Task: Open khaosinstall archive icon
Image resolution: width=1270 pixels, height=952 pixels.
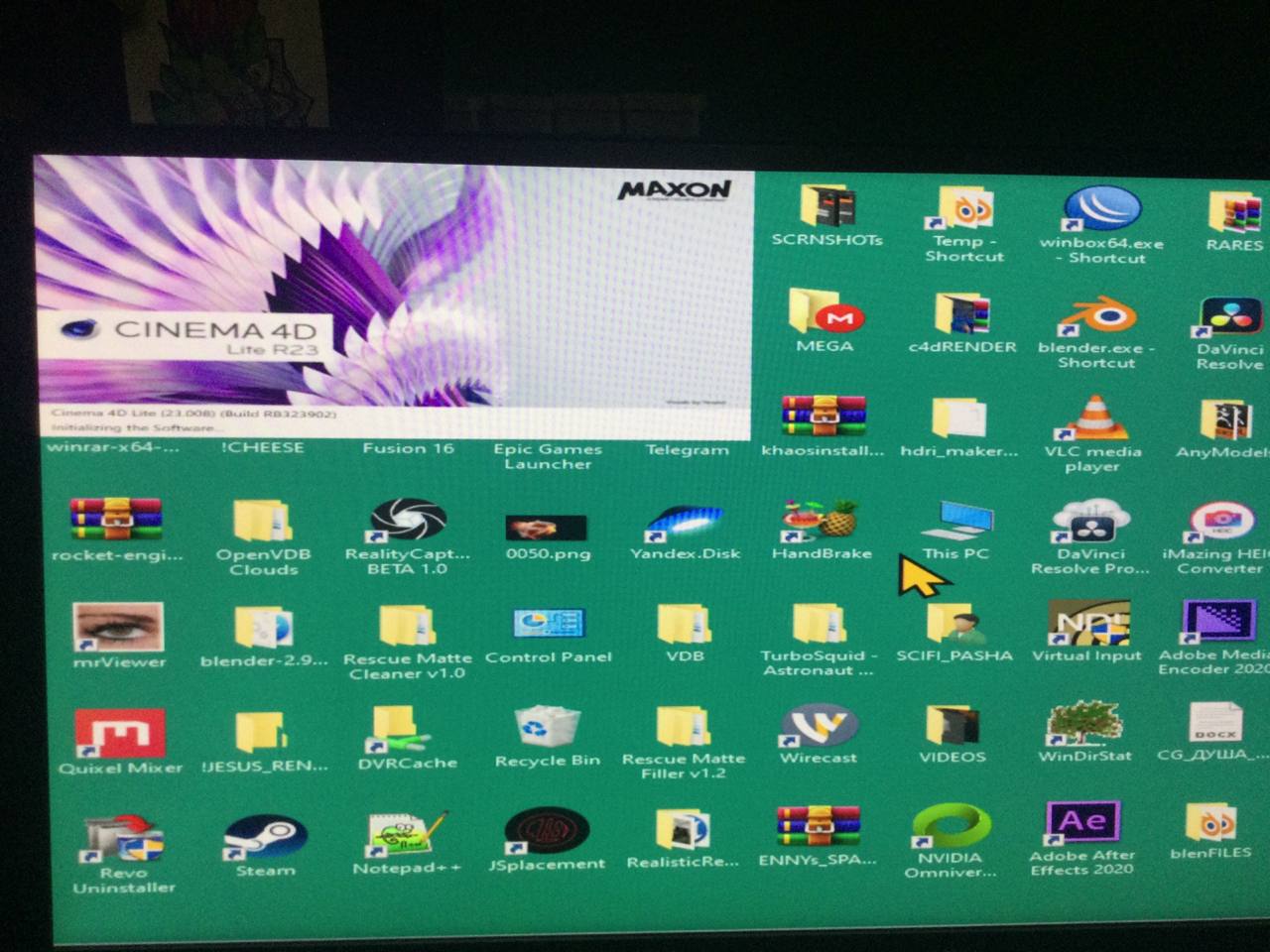Action: click(823, 416)
